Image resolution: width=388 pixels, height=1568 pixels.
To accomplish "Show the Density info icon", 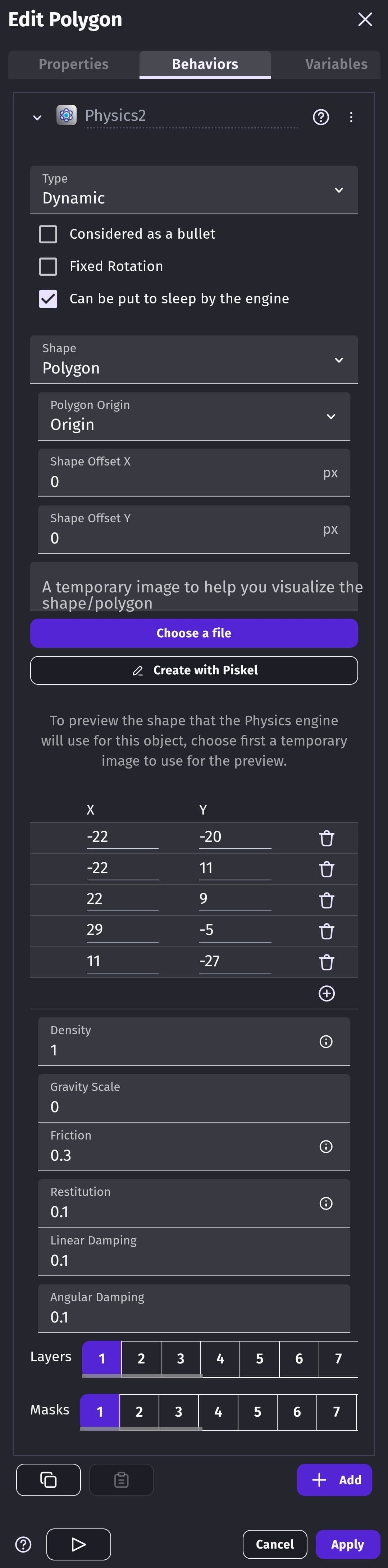I will click(x=326, y=1041).
